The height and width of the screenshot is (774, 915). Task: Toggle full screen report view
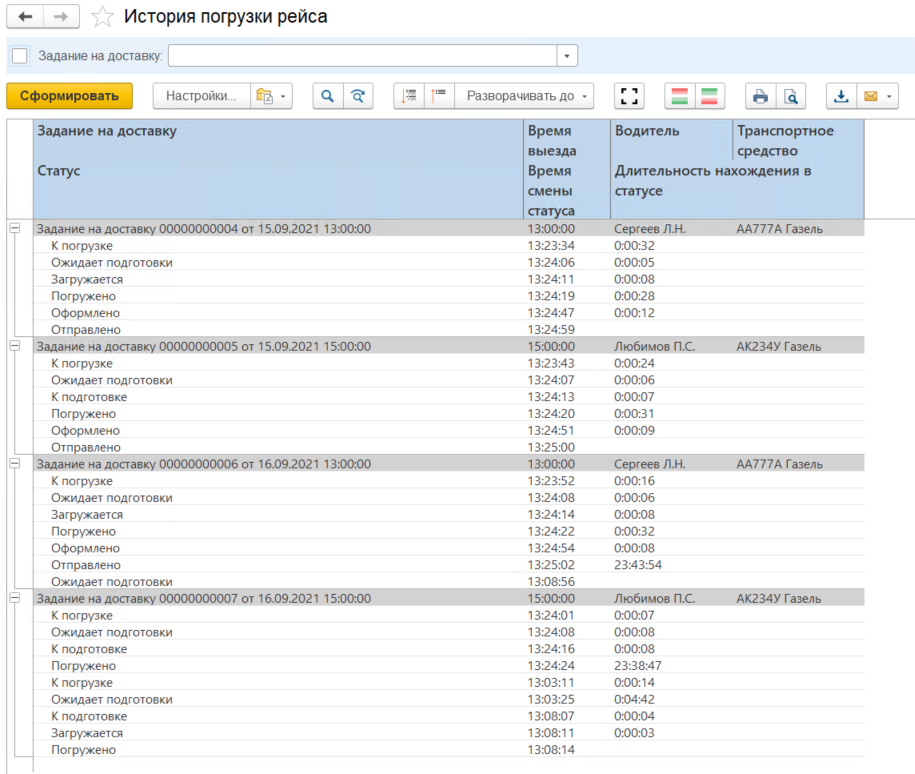tap(629, 96)
